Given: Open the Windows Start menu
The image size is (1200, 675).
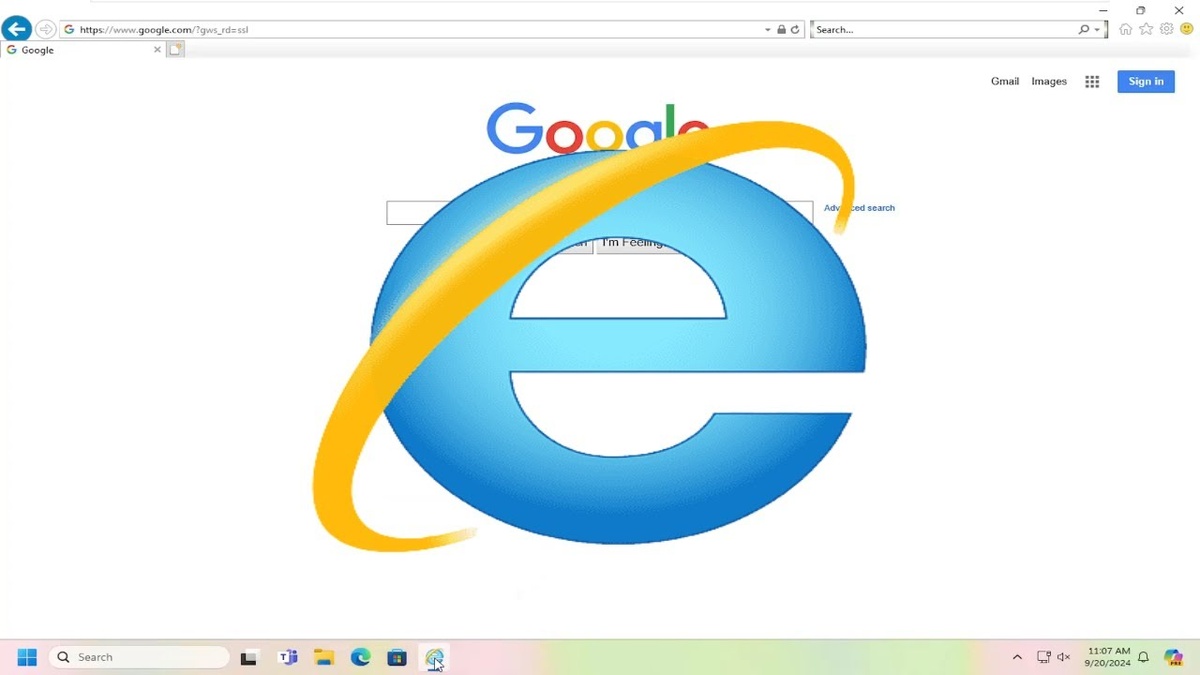Looking at the screenshot, I should (x=27, y=657).
